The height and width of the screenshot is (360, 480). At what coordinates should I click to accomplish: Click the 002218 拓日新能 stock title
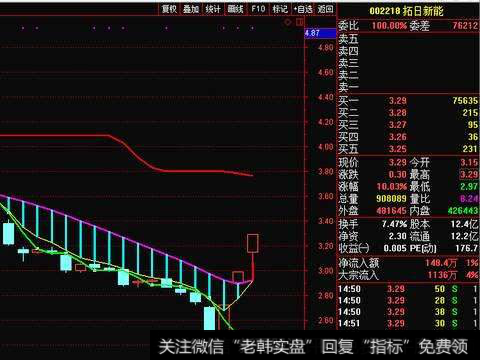point(406,11)
